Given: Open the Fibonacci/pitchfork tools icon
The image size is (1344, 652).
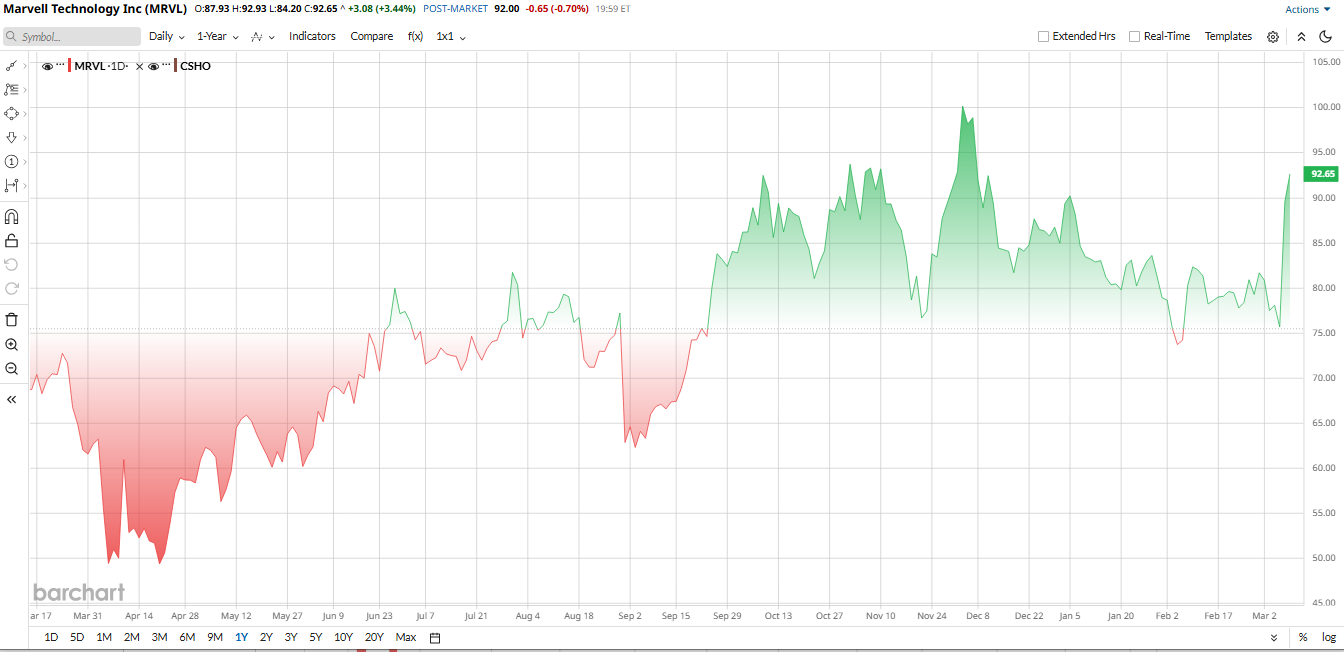Looking at the screenshot, I should 11,89.
